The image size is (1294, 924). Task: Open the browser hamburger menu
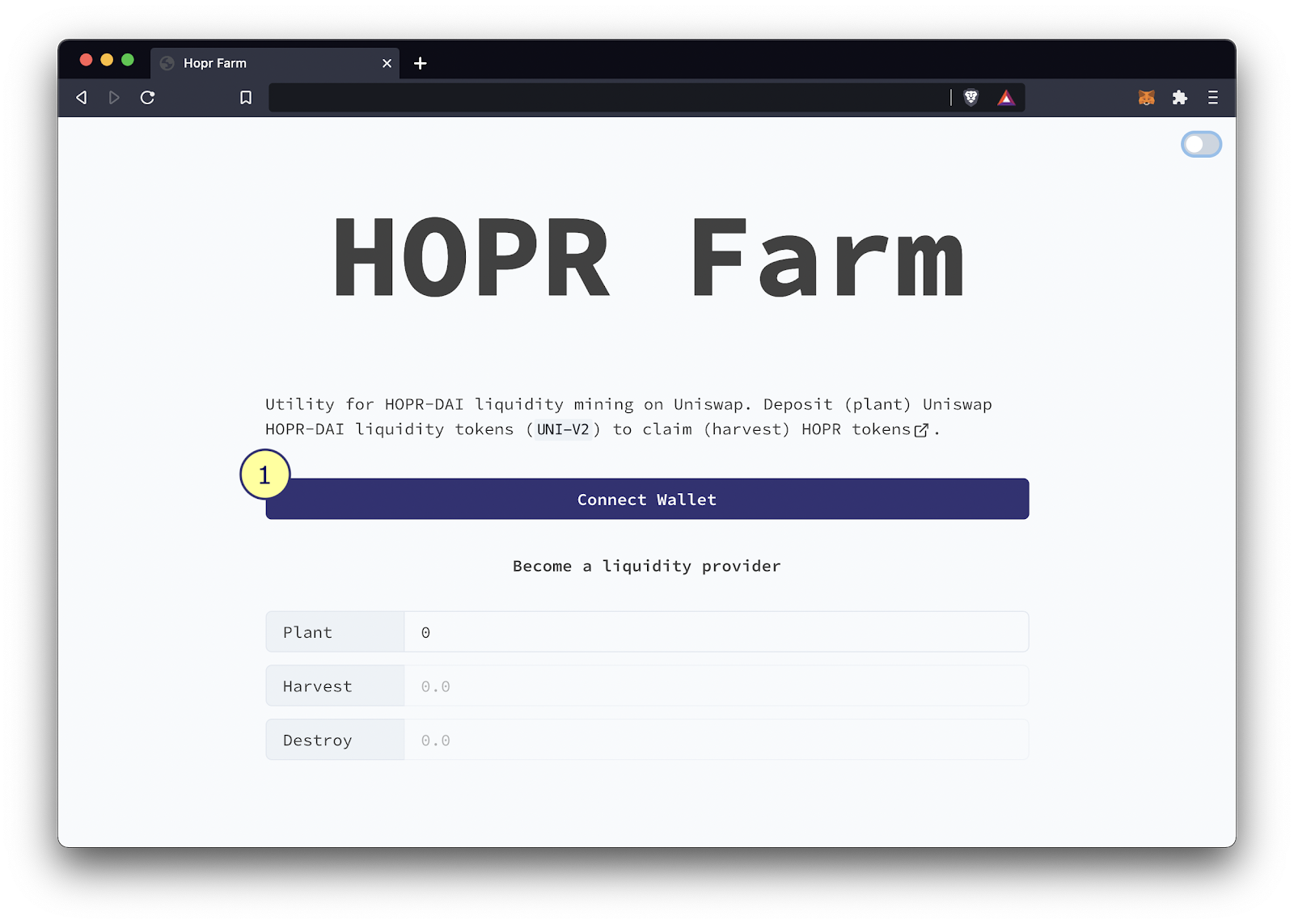click(x=1213, y=98)
